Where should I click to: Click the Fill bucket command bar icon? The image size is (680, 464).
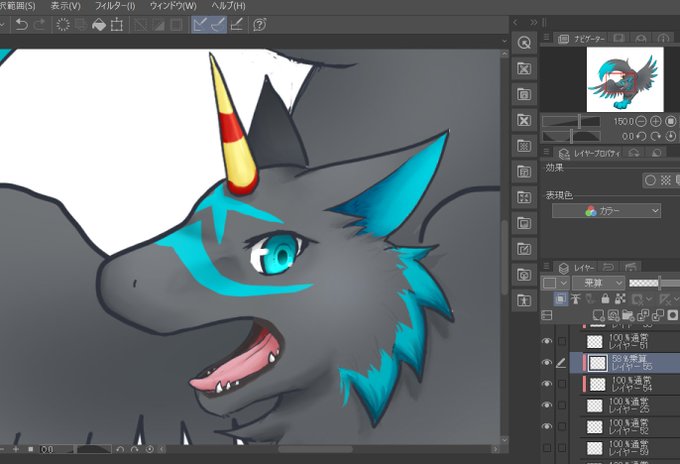click(99, 25)
